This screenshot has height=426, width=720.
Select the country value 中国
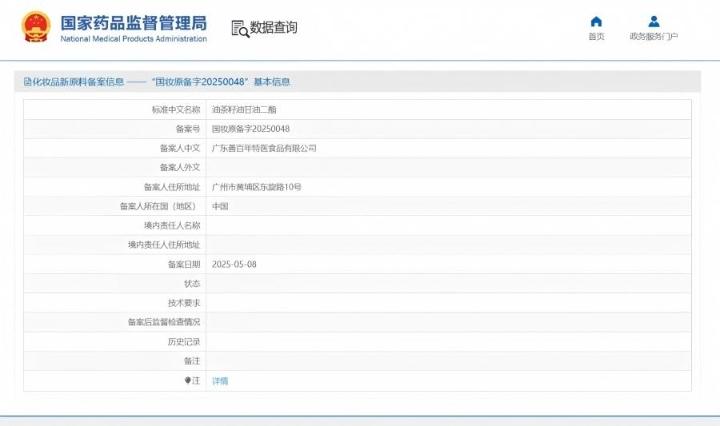tap(220, 206)
